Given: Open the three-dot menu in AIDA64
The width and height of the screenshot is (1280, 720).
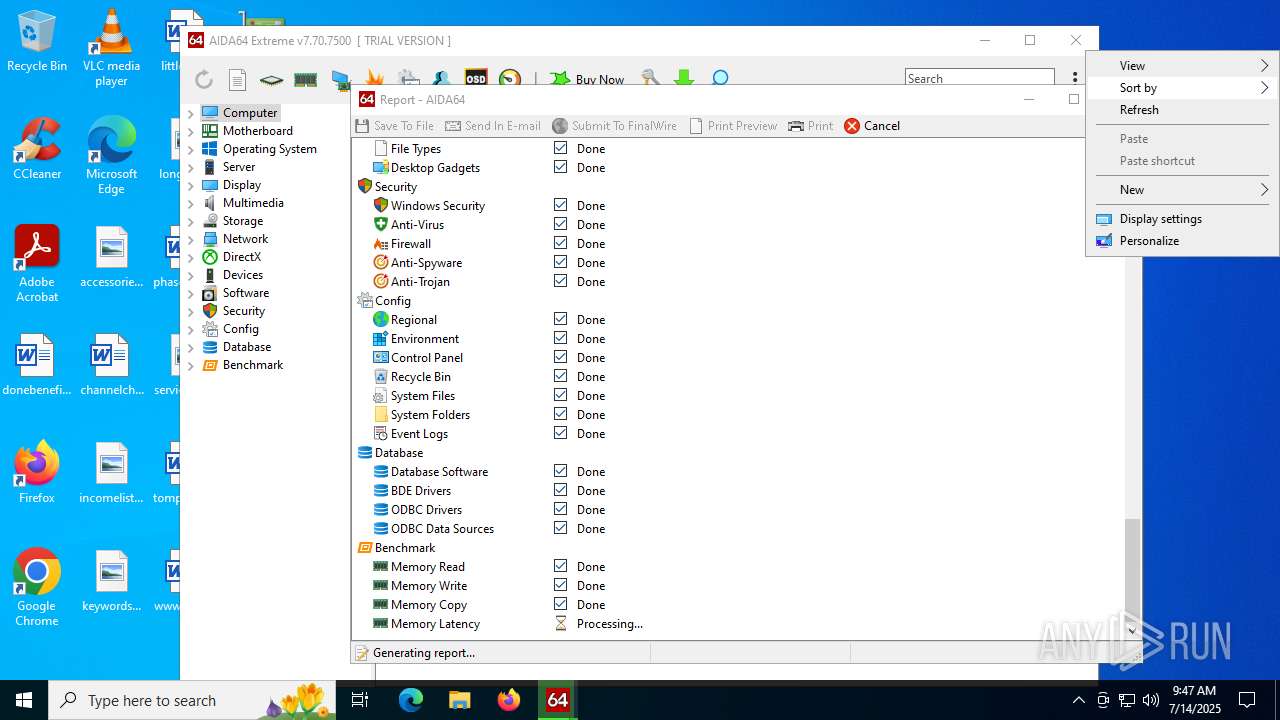Looking at the screenshot, I should point(1074,78).
